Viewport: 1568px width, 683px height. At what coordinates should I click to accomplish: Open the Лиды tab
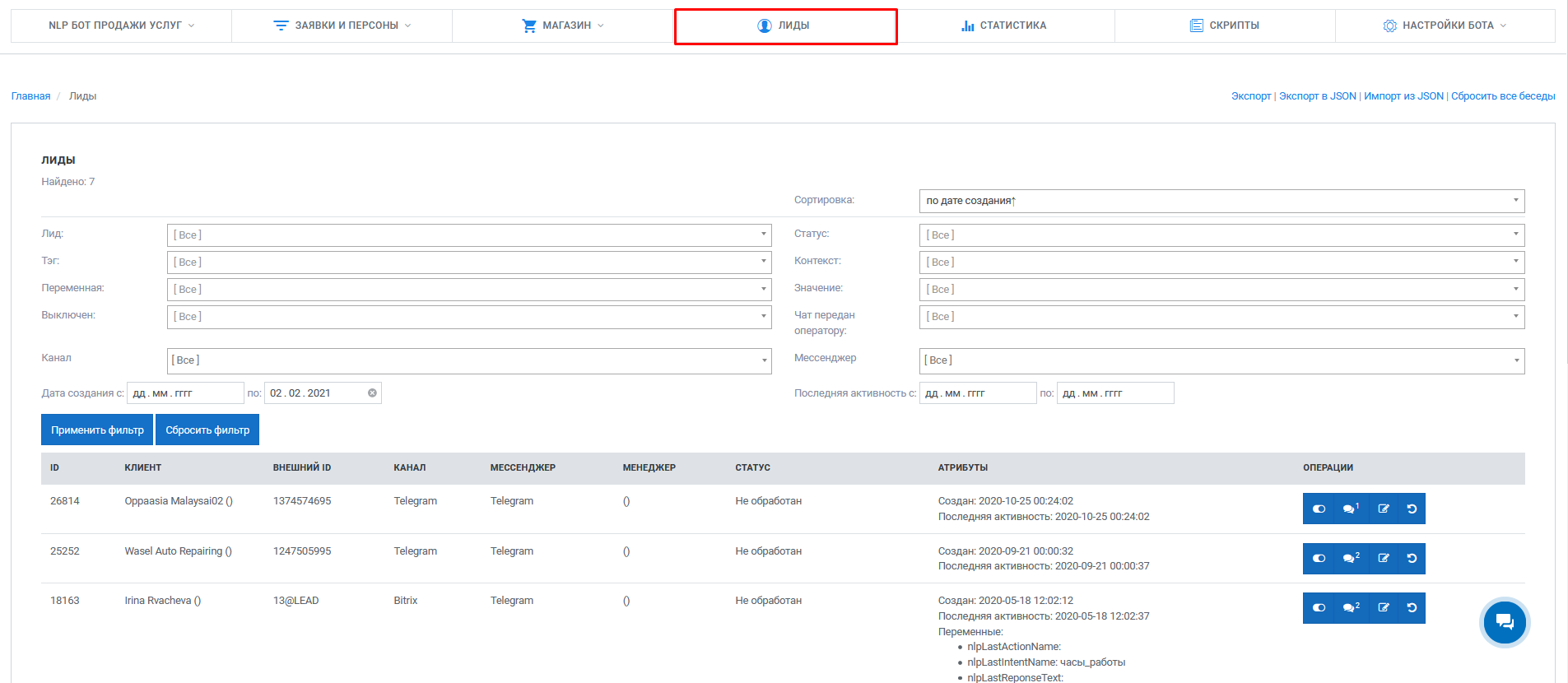point(785,26)
